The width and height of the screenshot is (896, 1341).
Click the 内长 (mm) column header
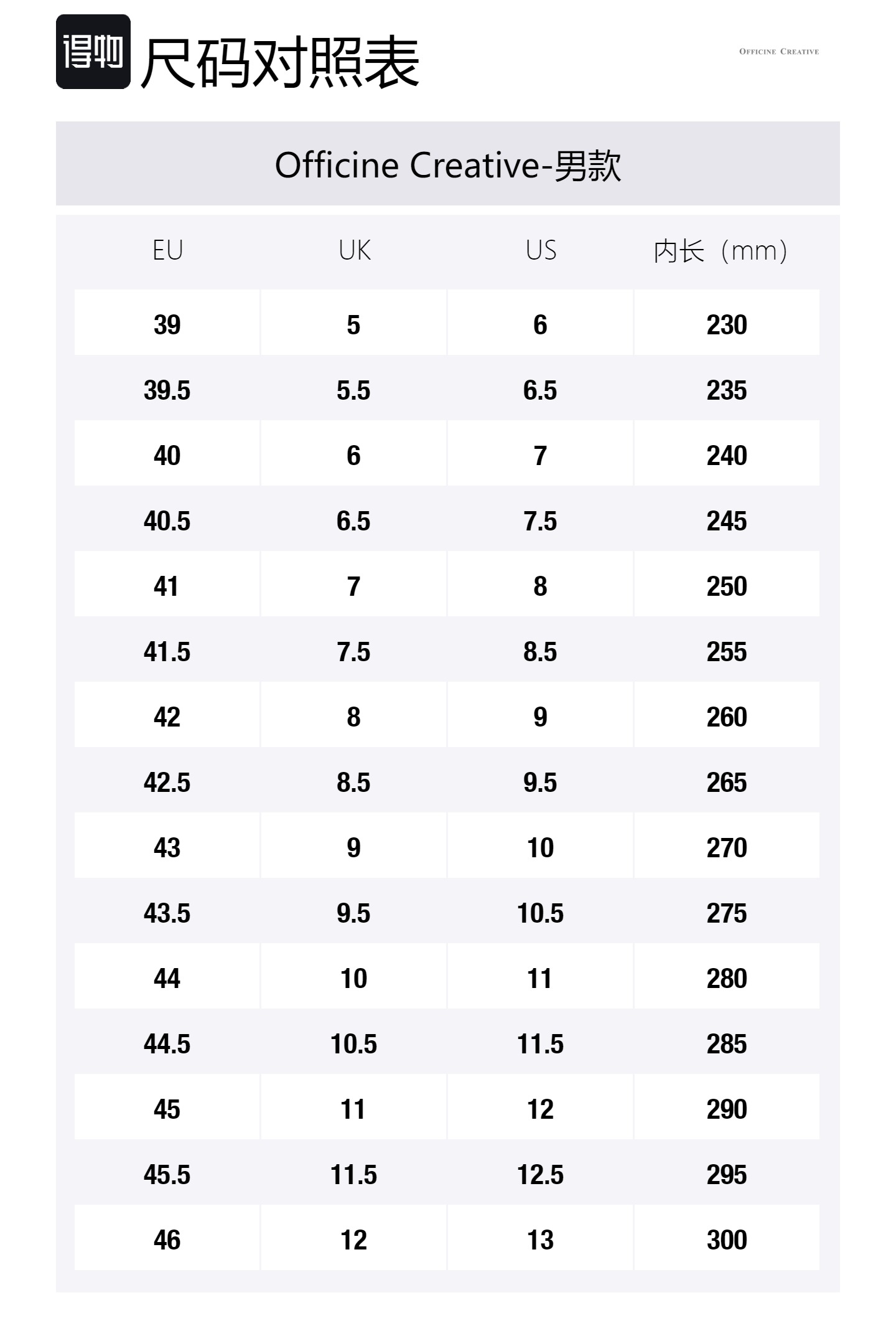point(721,252)
